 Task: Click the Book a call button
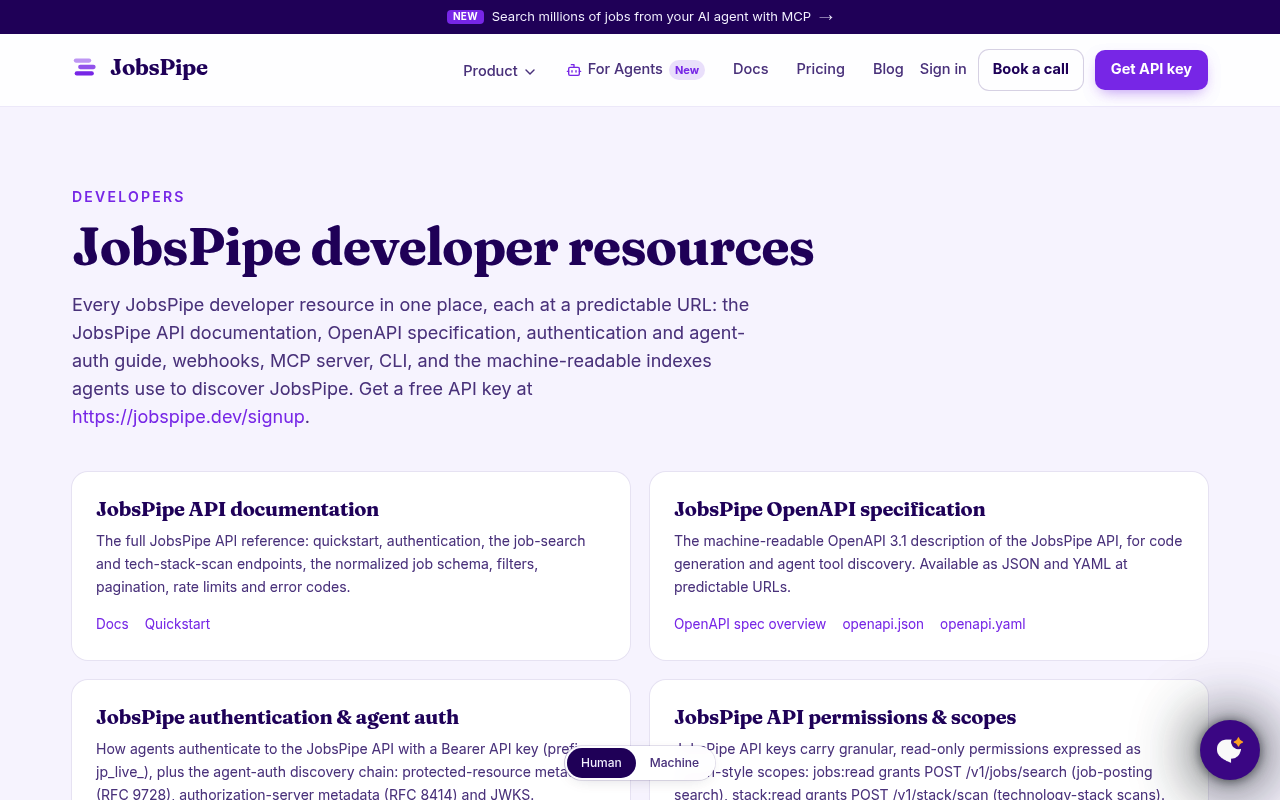[x=1030, y=70]
